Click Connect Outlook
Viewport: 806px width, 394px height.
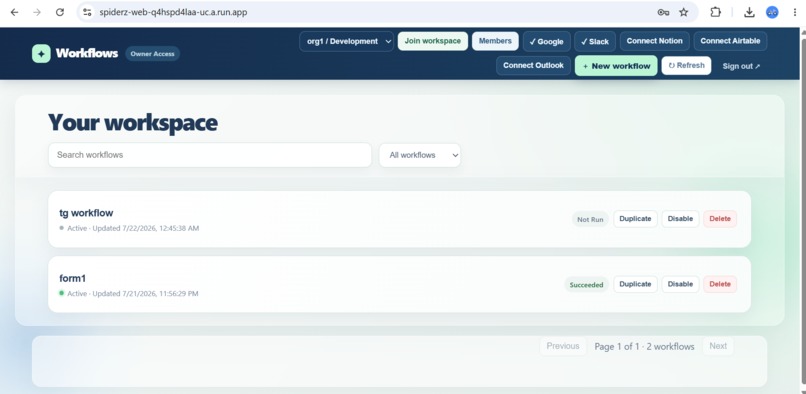click(533, 65)
